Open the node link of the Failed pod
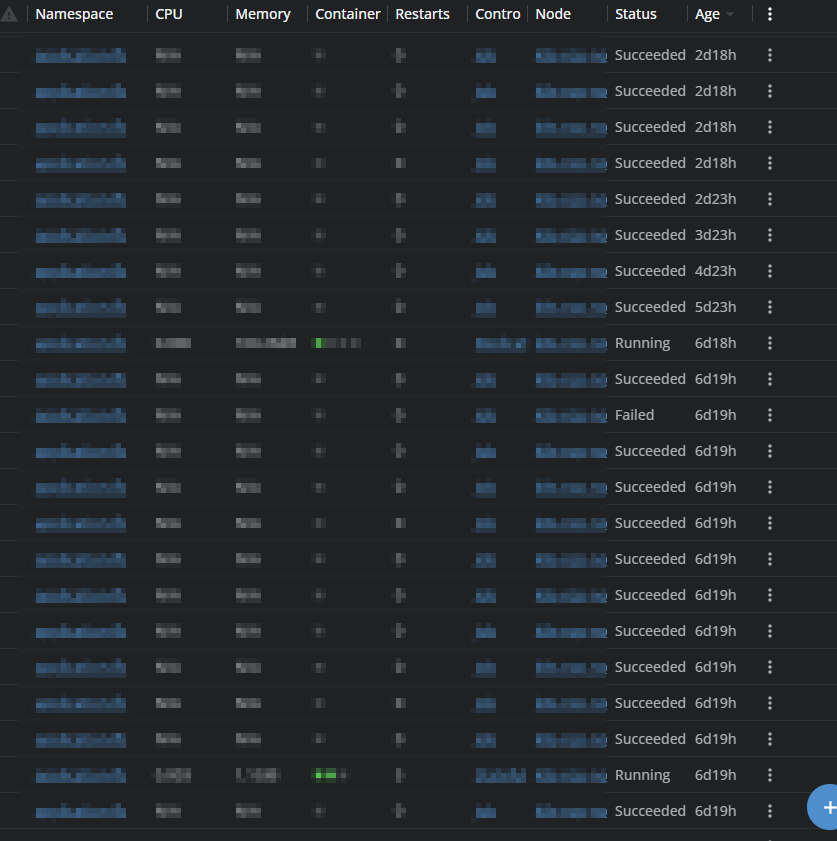The height and width of the screenshot is (841, 837). click(570, 416)
